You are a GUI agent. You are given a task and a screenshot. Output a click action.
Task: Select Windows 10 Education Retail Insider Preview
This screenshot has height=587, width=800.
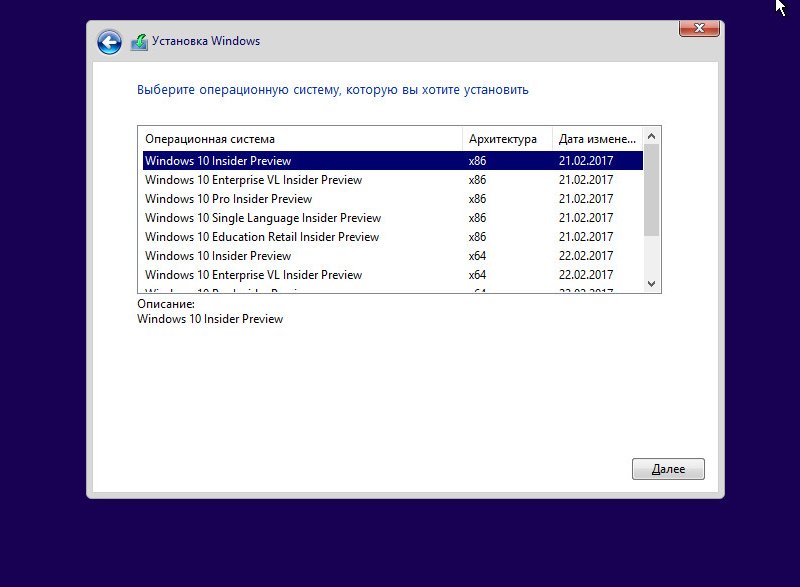click(392, 237)
